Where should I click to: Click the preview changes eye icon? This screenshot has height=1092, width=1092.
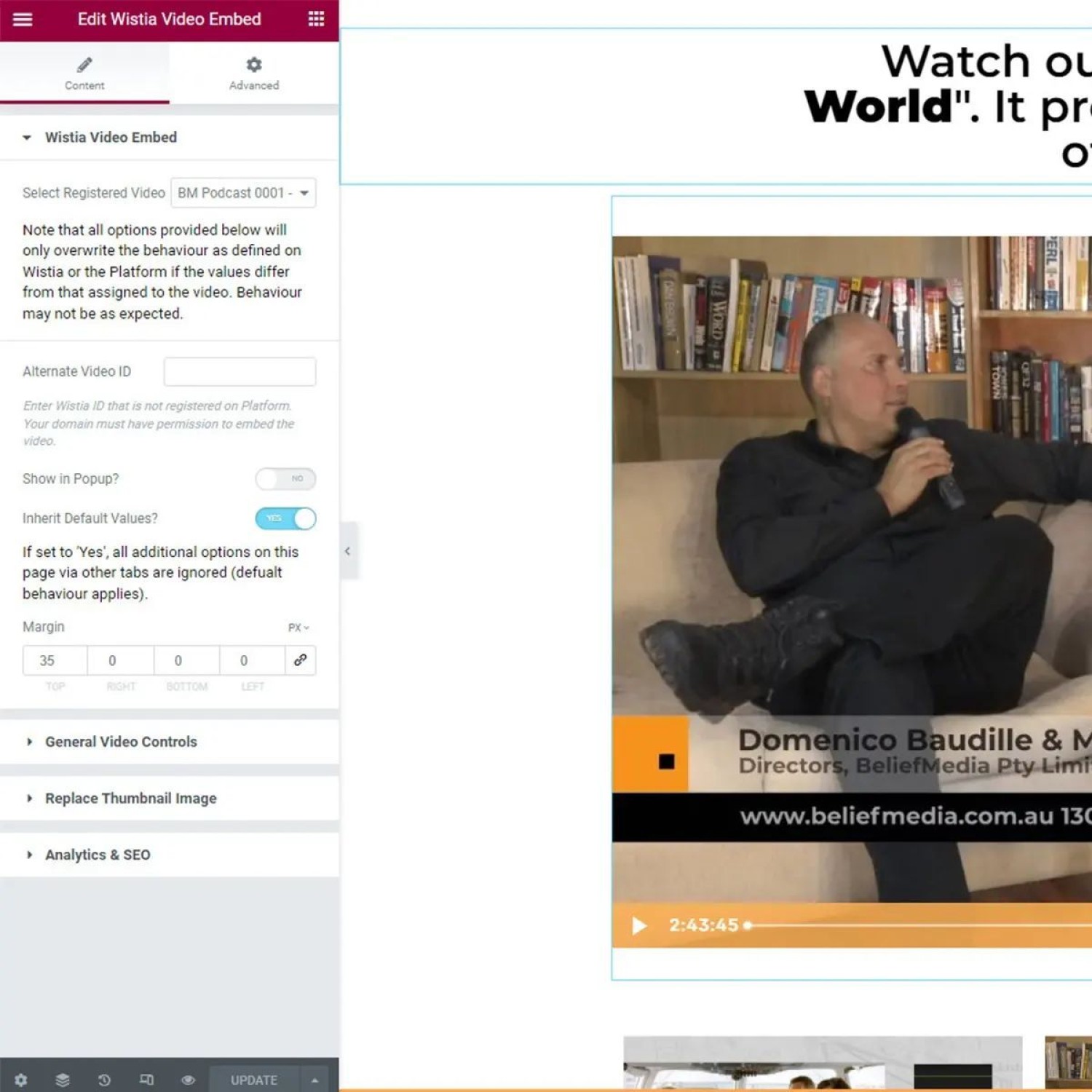[188, 1080]
